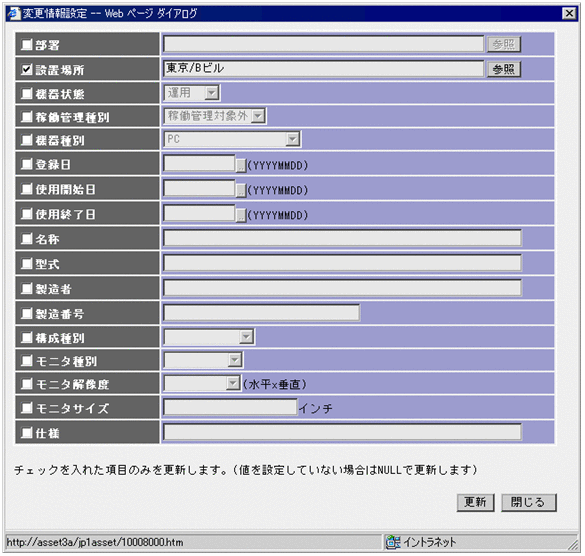Click the 仕様 text field
This screenshot has width=585, height=556.
342,432
